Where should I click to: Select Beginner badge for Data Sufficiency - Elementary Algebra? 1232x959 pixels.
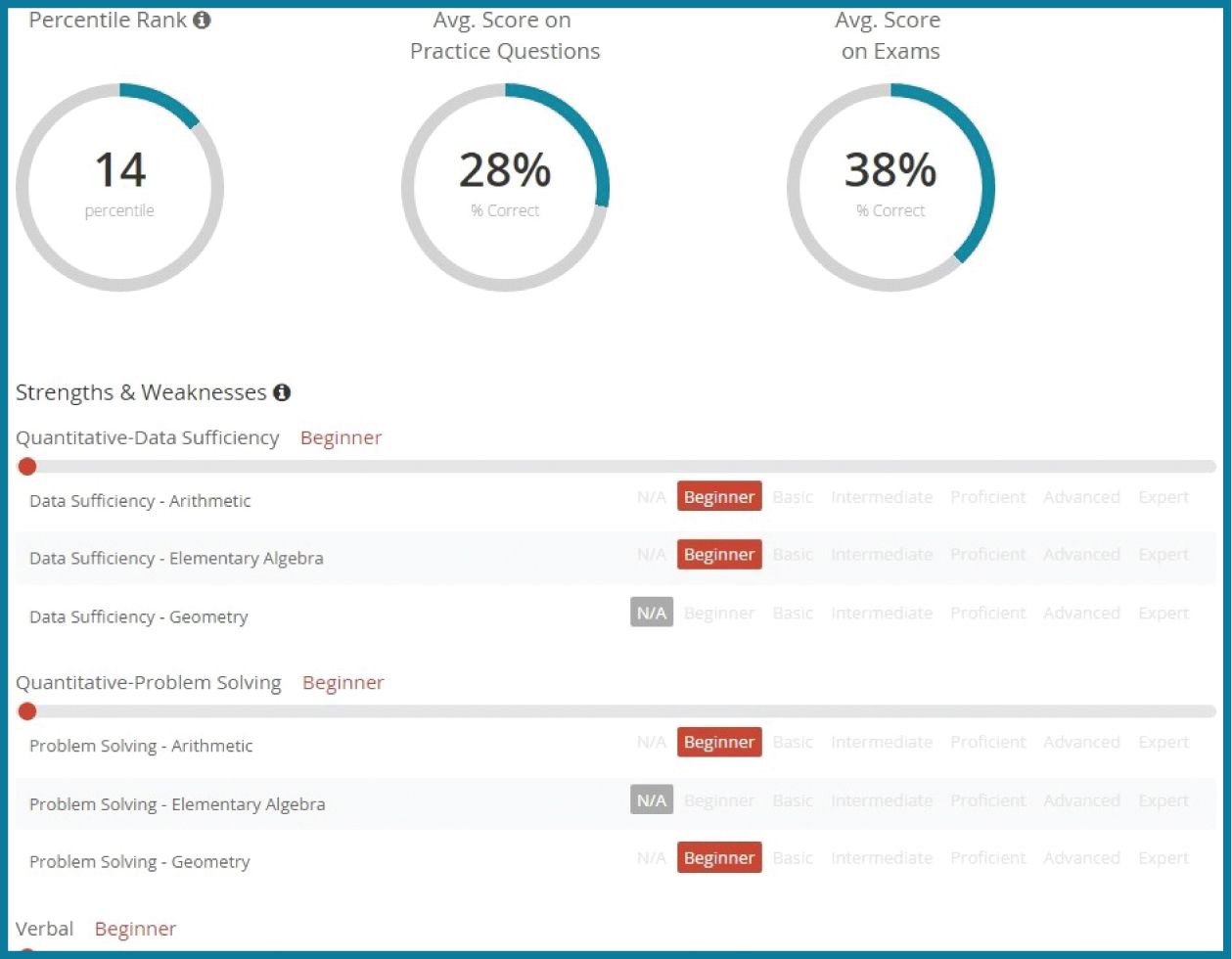719,555
